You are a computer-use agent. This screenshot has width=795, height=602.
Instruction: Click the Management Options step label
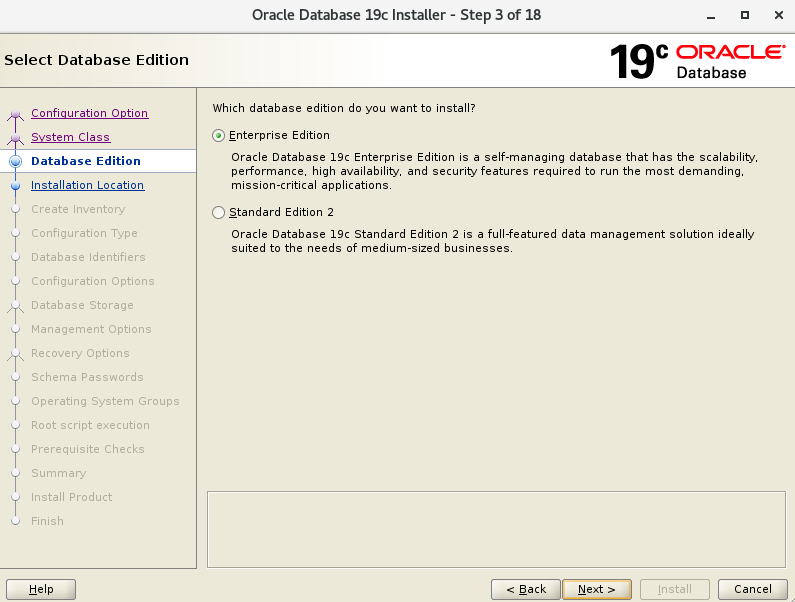[91, 329]
